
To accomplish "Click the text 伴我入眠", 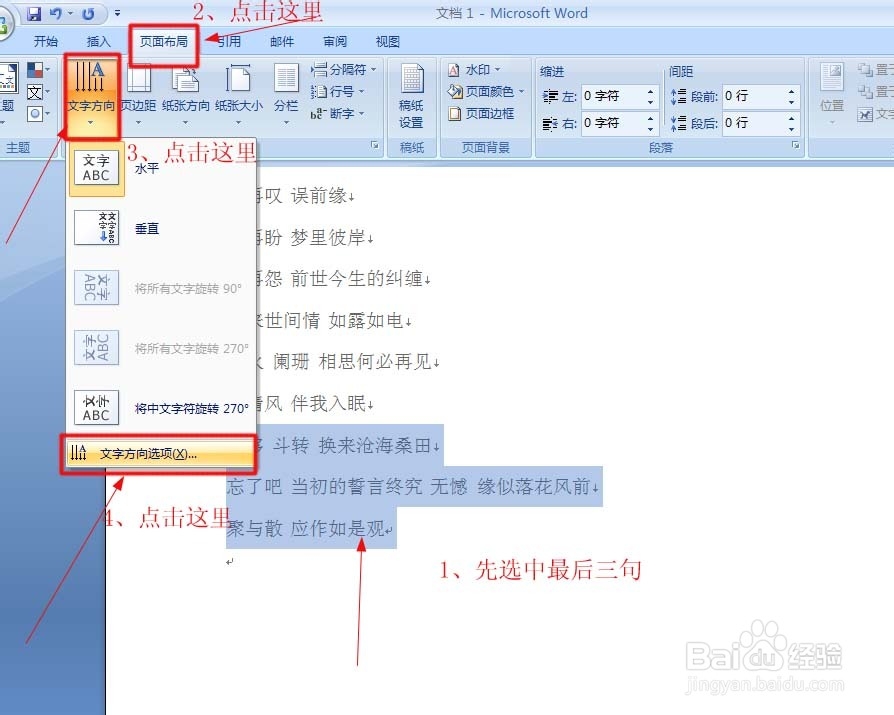I will pyautogui.click(x=328, y=404).
